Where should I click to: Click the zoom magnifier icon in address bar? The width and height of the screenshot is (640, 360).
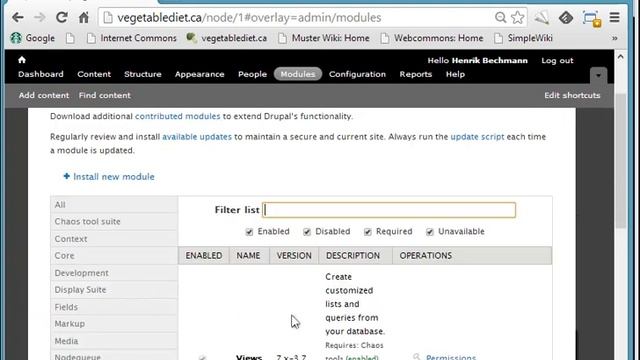500,18
